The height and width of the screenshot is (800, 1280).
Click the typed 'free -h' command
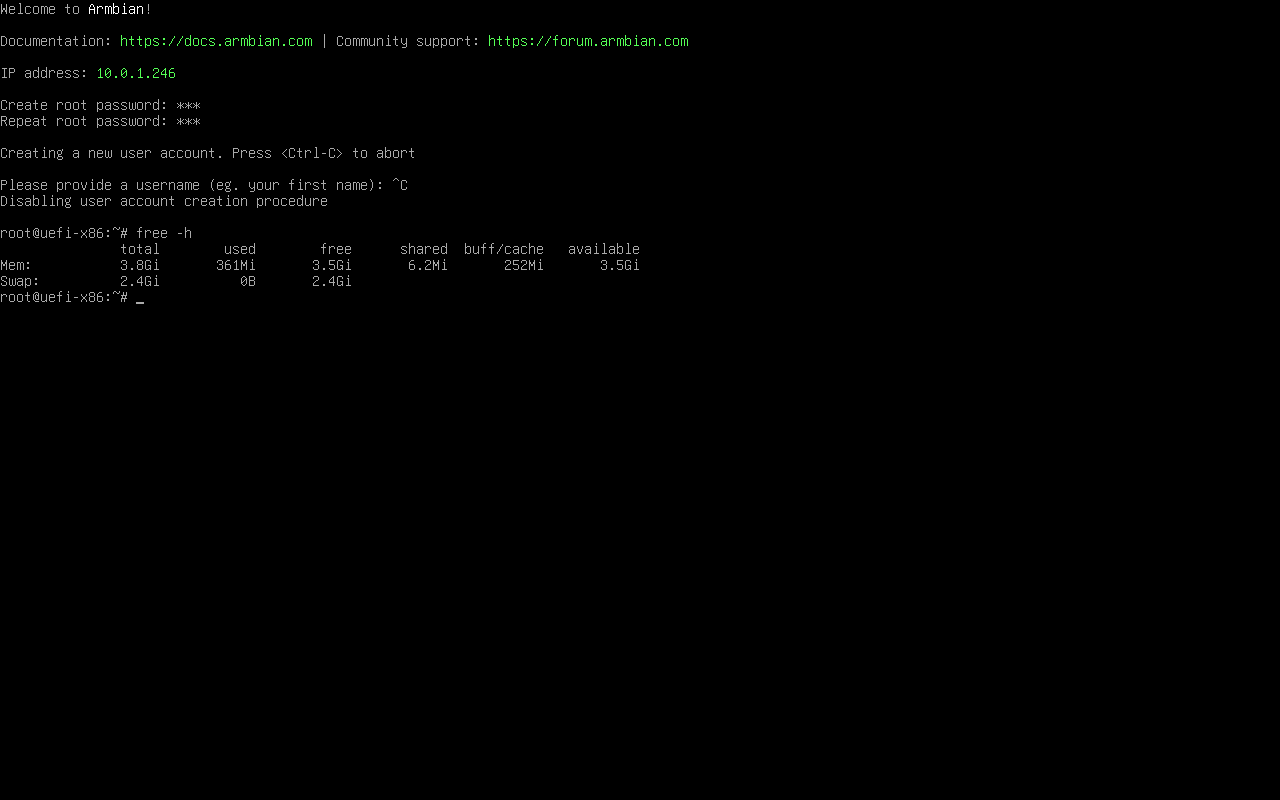pyautogui.click(x=164, y=233)
